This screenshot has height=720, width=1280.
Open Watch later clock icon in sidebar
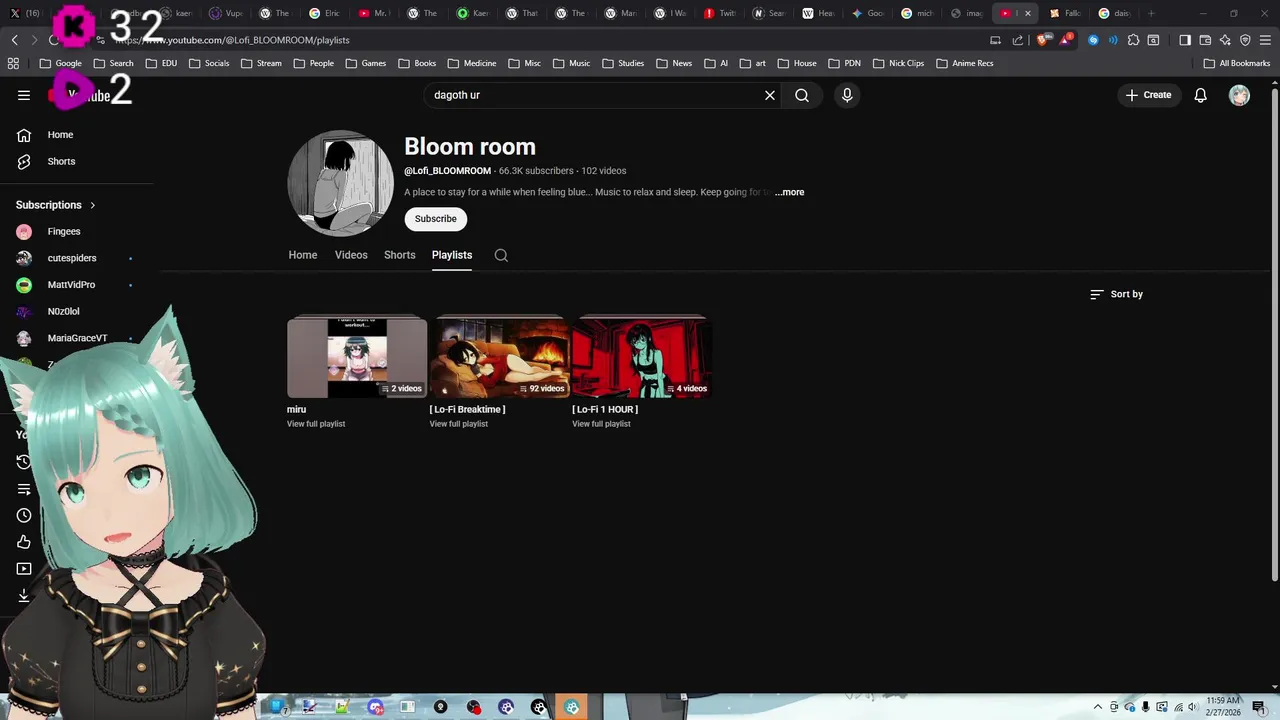click(24, 516)
